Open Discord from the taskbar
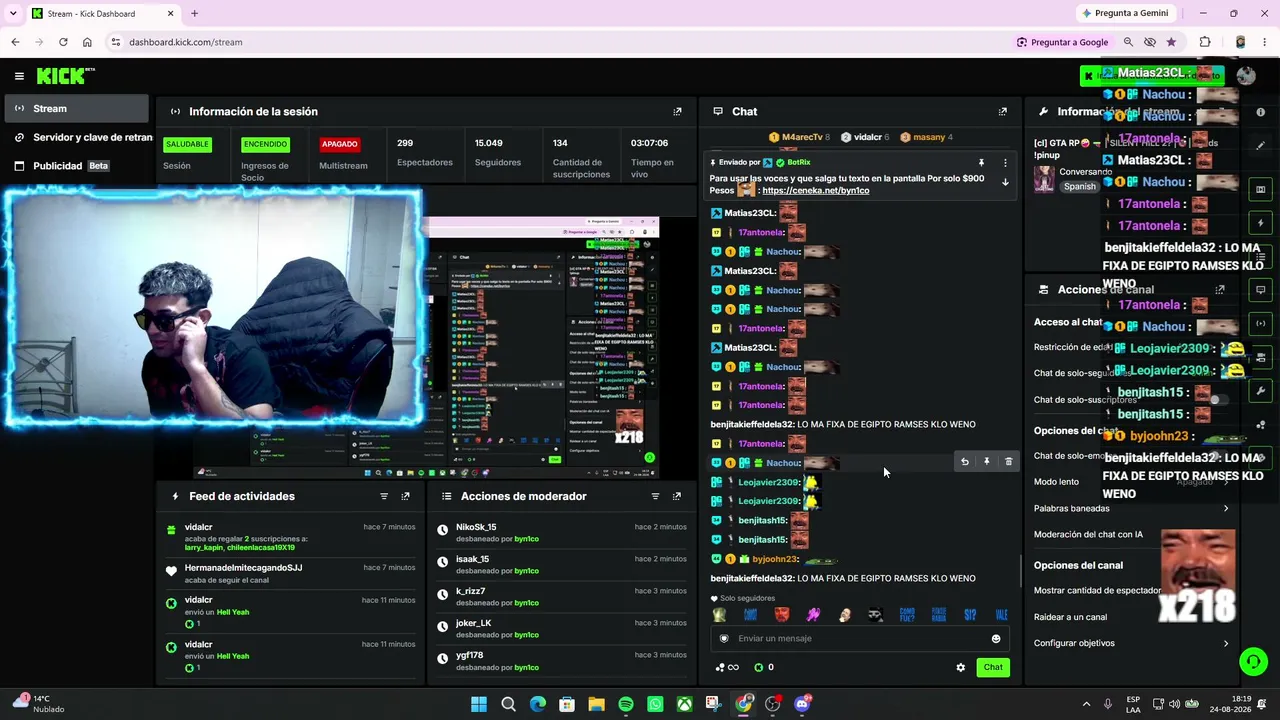The image size is (1280, 720). [x=802, y=704]
